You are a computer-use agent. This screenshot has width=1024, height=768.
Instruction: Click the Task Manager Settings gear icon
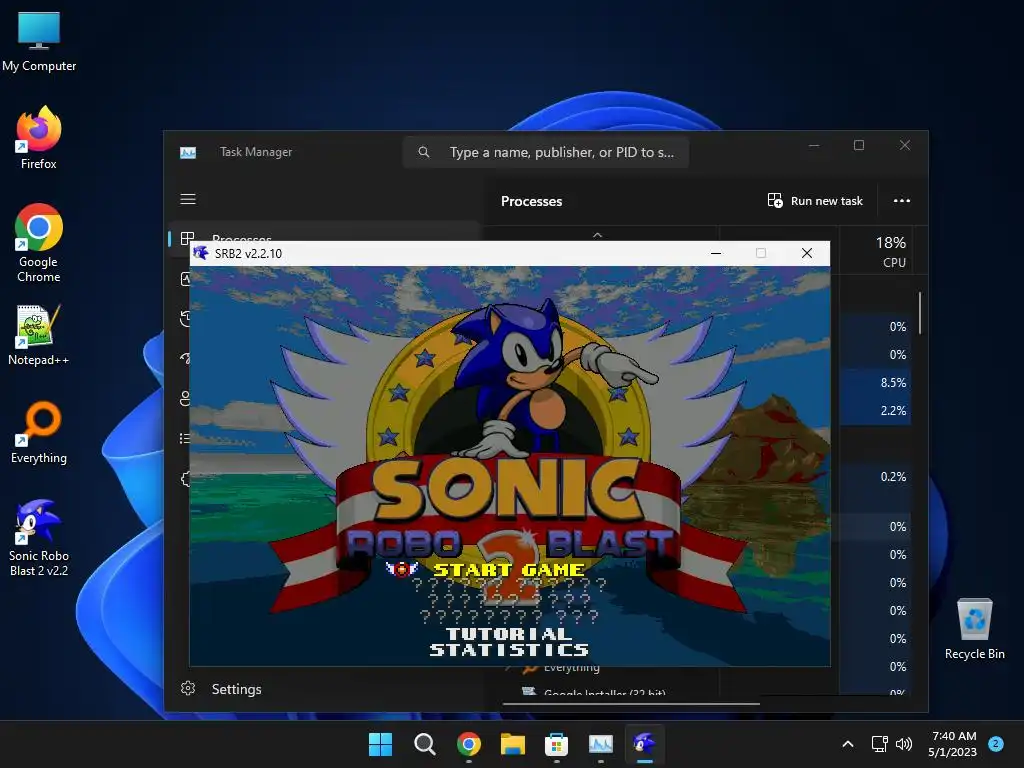[188, 688]
